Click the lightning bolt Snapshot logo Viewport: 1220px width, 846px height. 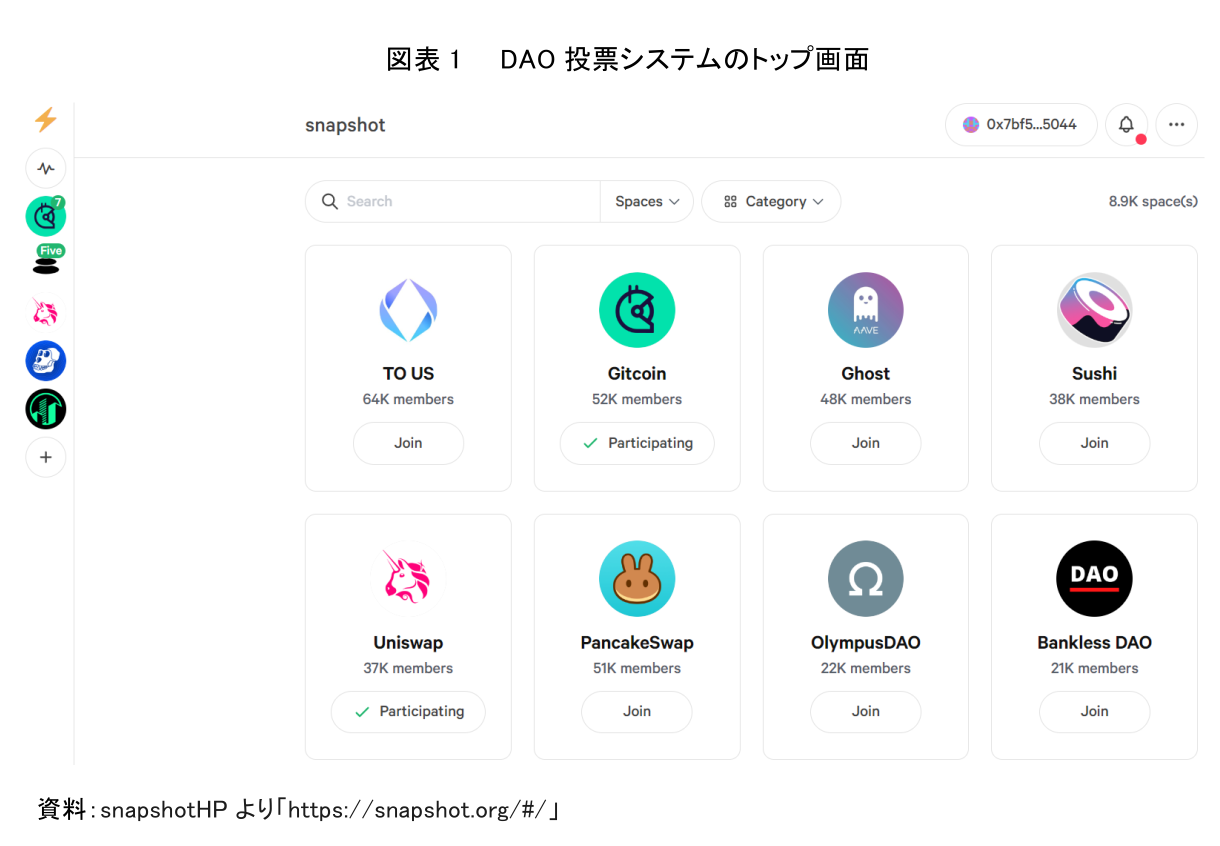[45, 120]
